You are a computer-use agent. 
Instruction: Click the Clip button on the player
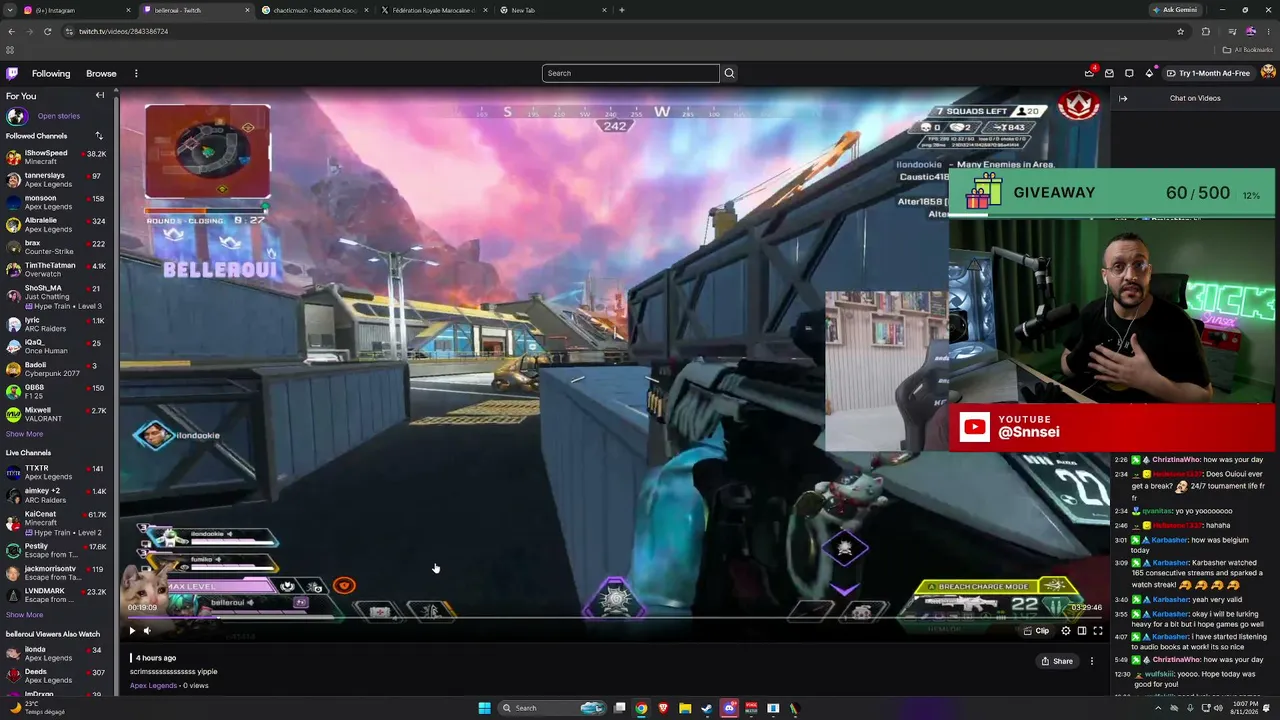[1036, 631]
